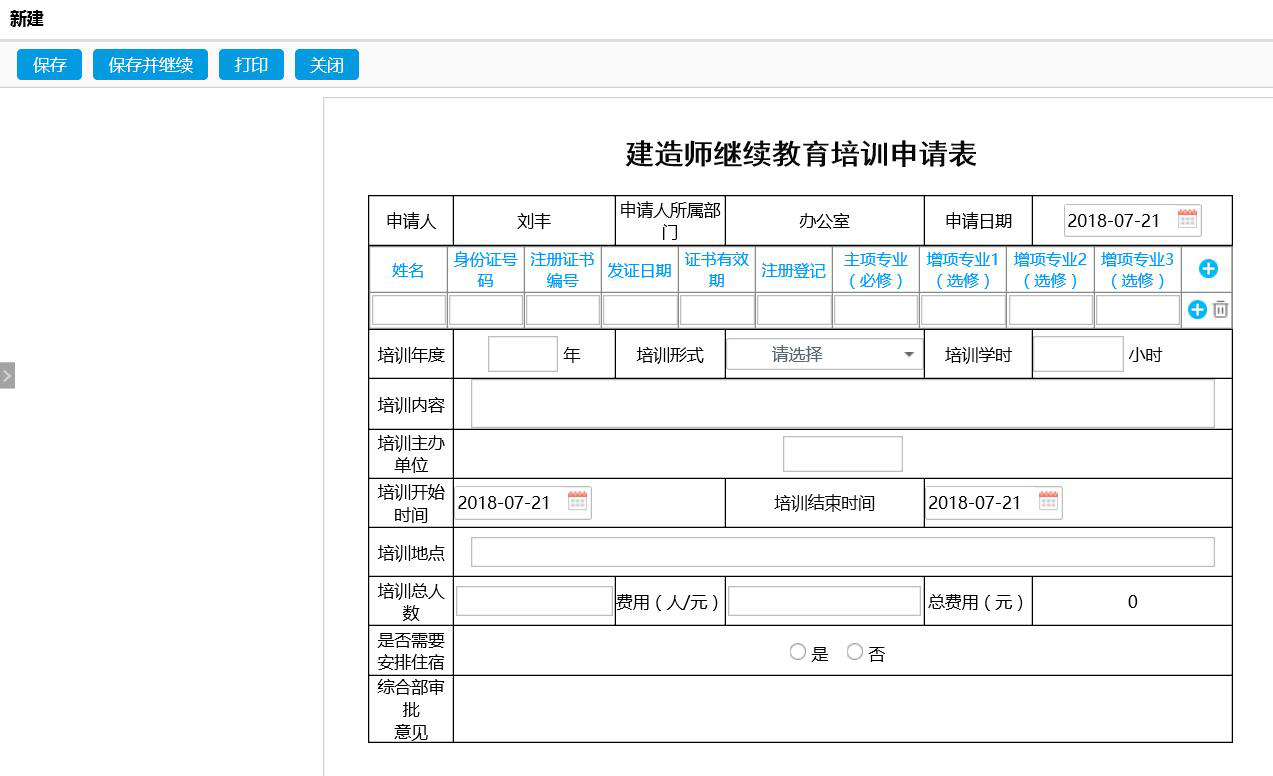Click the 培训地点 input field
Viewport: 1273px width, 776px height.
click(x=842, y=552)
